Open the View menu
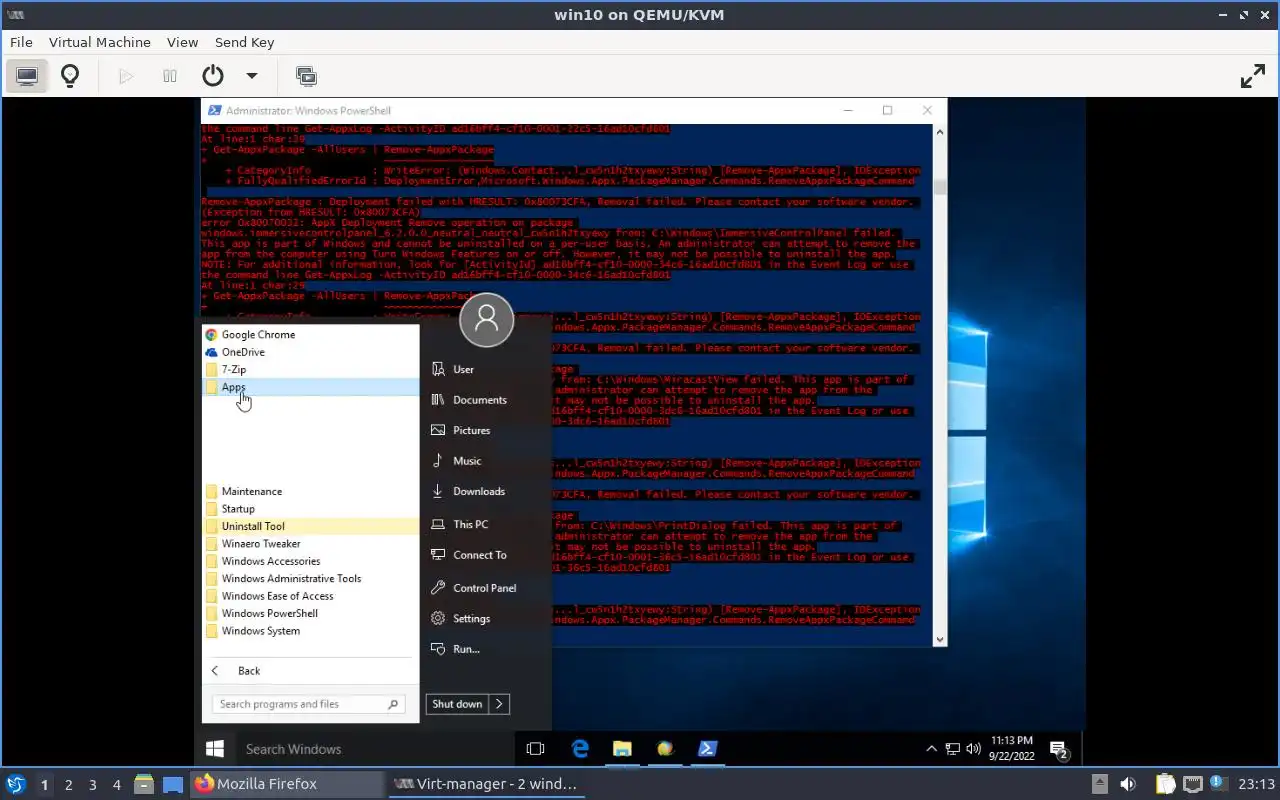This screenshot has width=1280, height=800. (183, 42)
